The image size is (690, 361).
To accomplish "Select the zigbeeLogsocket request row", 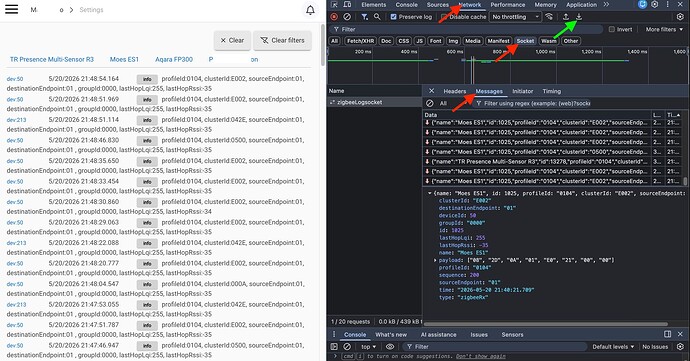I will tap(374, 102).
